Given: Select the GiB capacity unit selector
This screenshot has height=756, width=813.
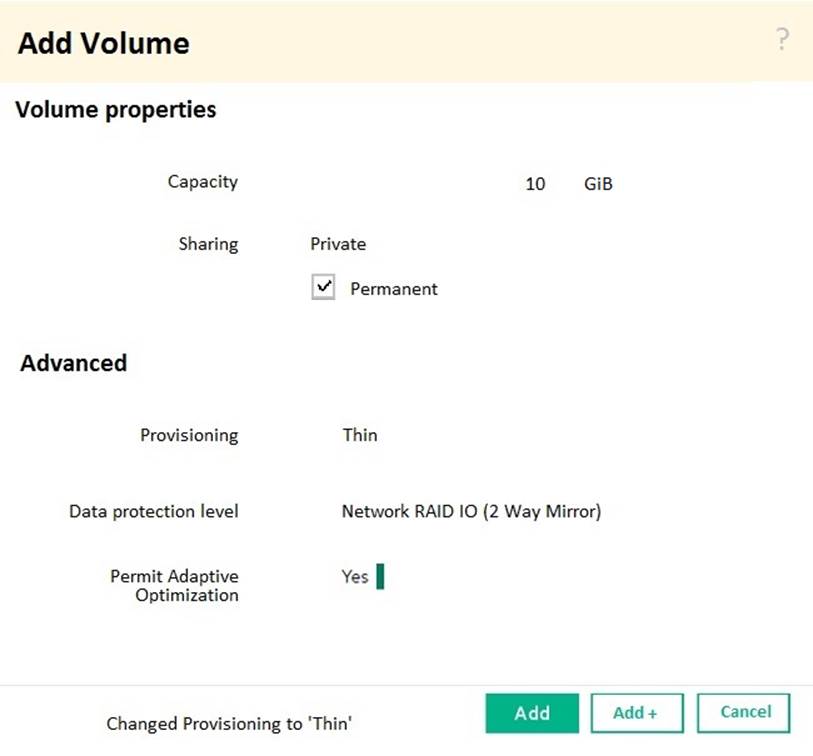Looking at the screenshot, I should 598,184.
